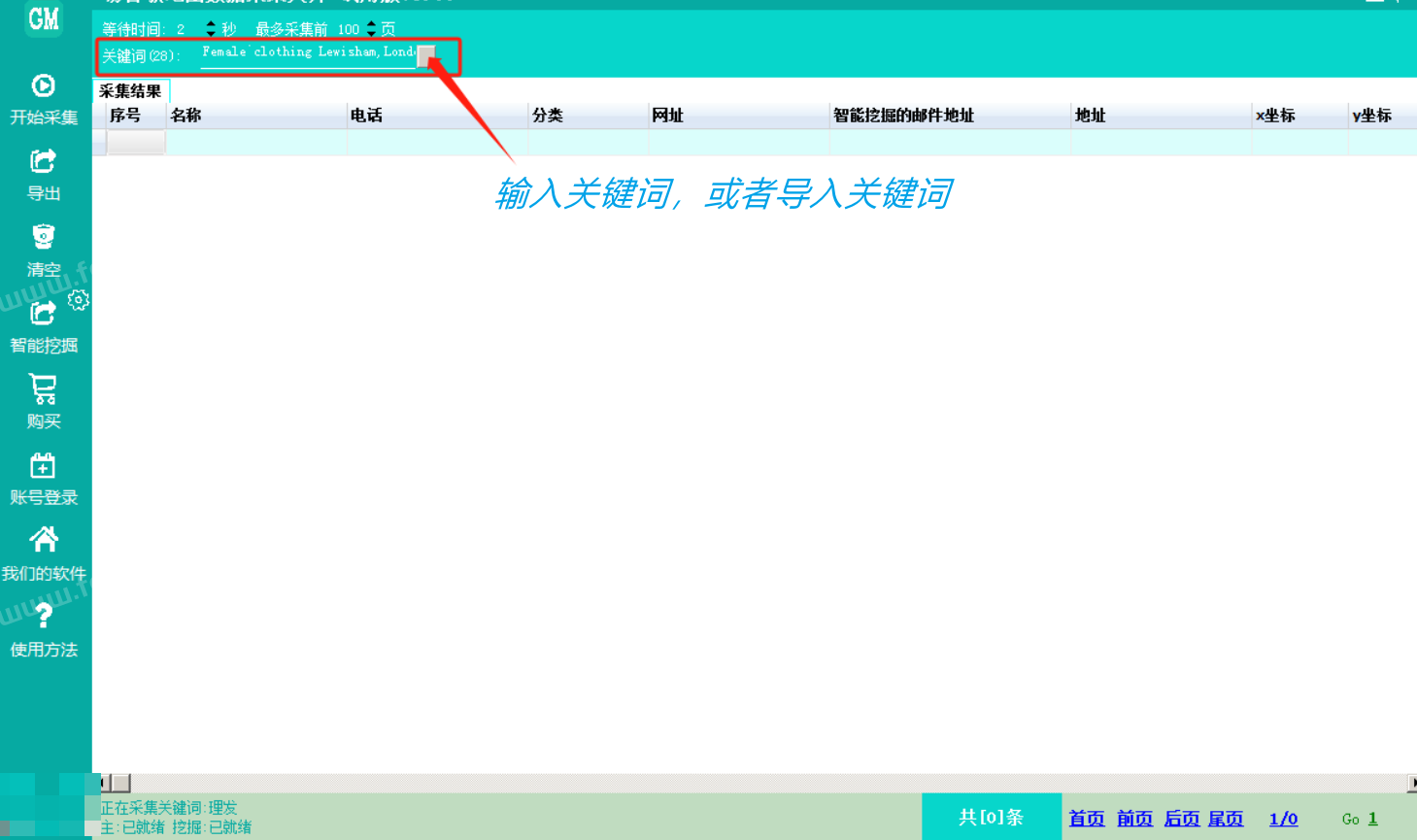Viewport: 1417px width, 840px height.
Task: Click the y坐标 column header
Action: point(1382,116)
